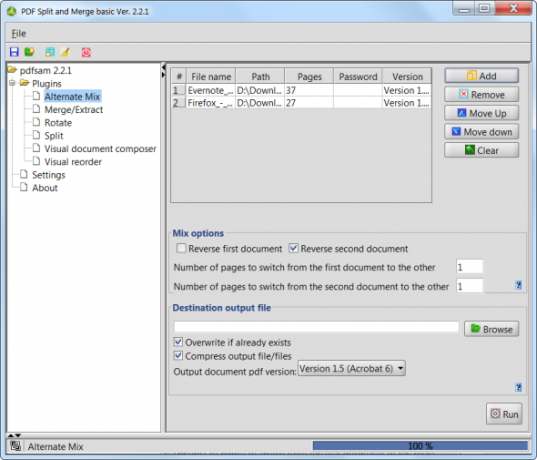This screenshot has width=537, height=460.
Task: Open the Output document pdf version dropdown
Action: pyautogui.click(x=352, y=369)
